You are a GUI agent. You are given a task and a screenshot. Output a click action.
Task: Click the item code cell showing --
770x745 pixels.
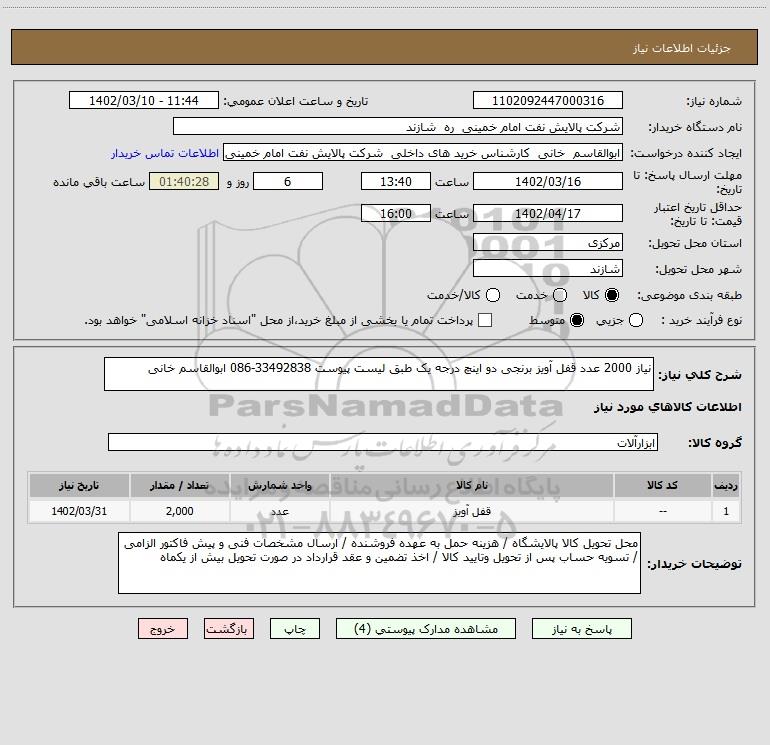[662, 511]
